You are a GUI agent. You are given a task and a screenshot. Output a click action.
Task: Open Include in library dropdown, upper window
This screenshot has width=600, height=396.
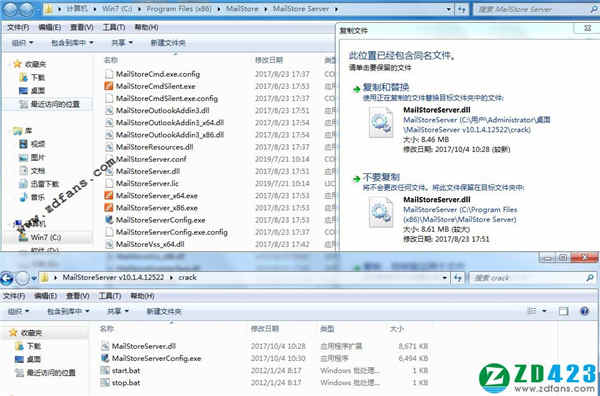coord(72,43)
